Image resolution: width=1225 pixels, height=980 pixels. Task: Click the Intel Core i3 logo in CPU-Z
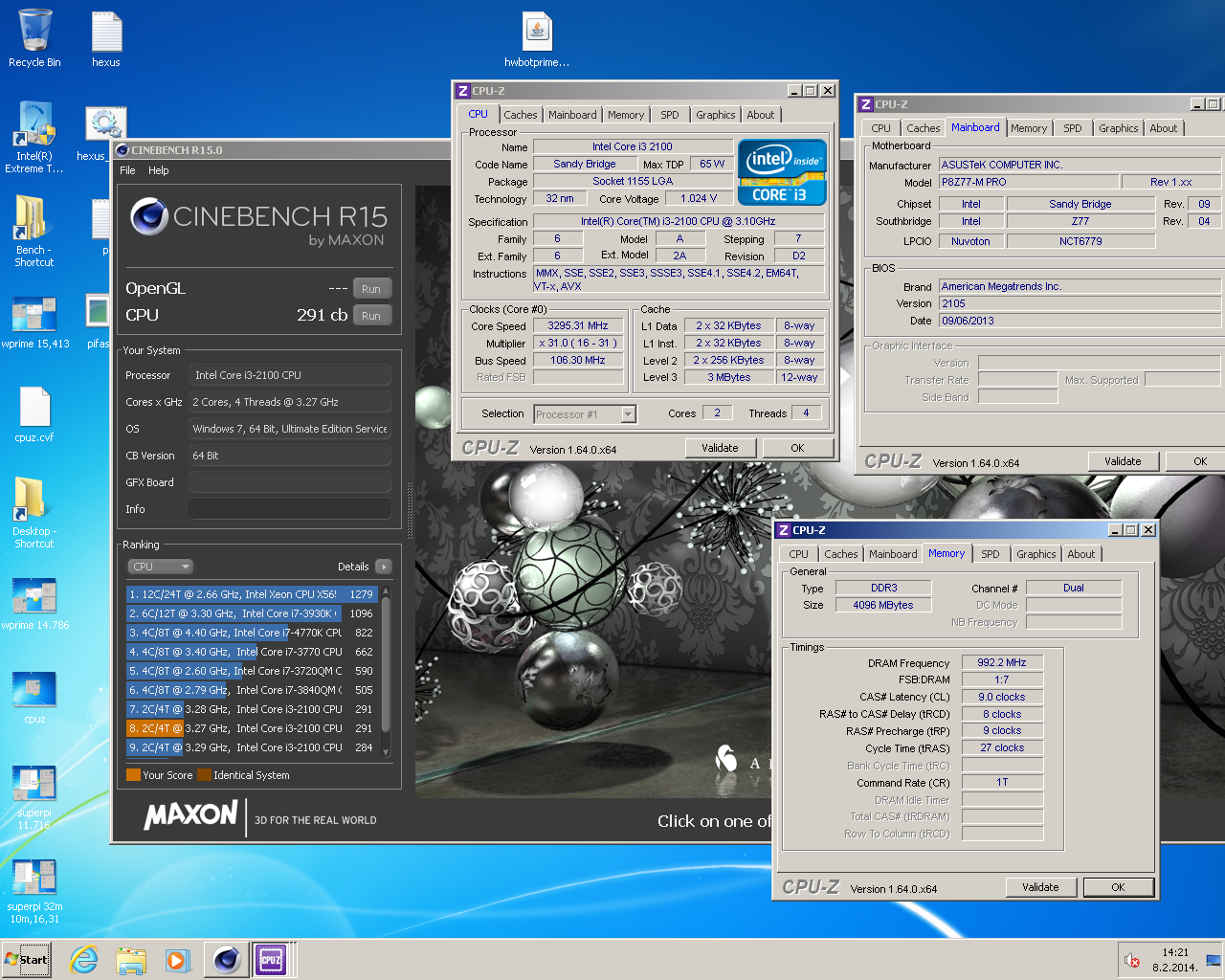(782, 172)
